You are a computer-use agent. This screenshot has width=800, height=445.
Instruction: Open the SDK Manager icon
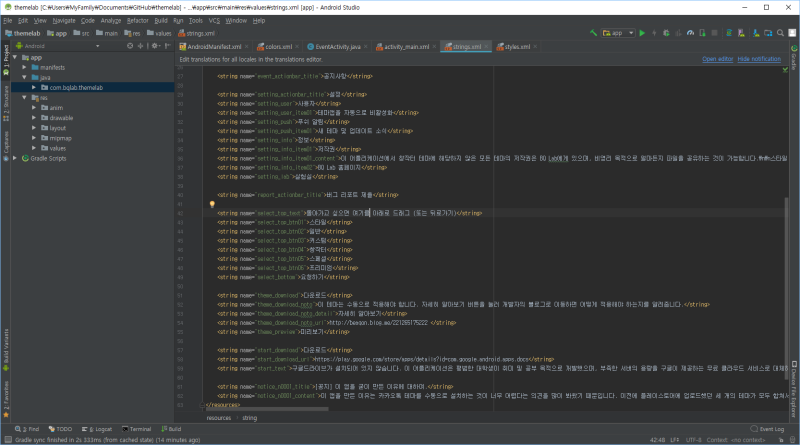click(756, 33)
